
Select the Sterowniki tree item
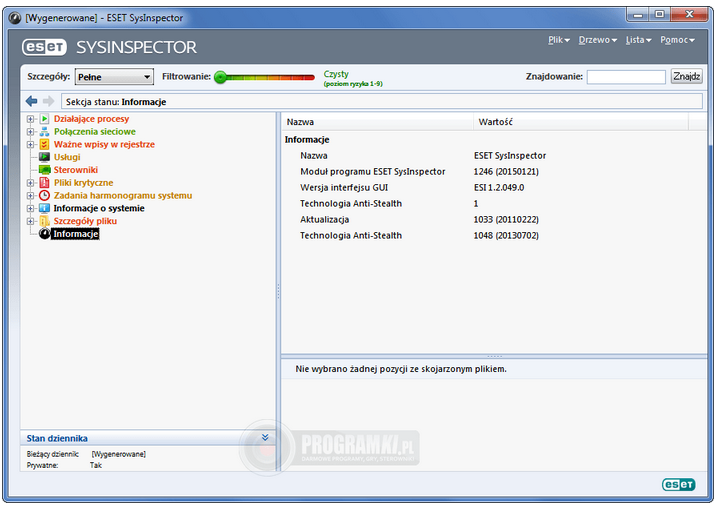tap(76, 170)
